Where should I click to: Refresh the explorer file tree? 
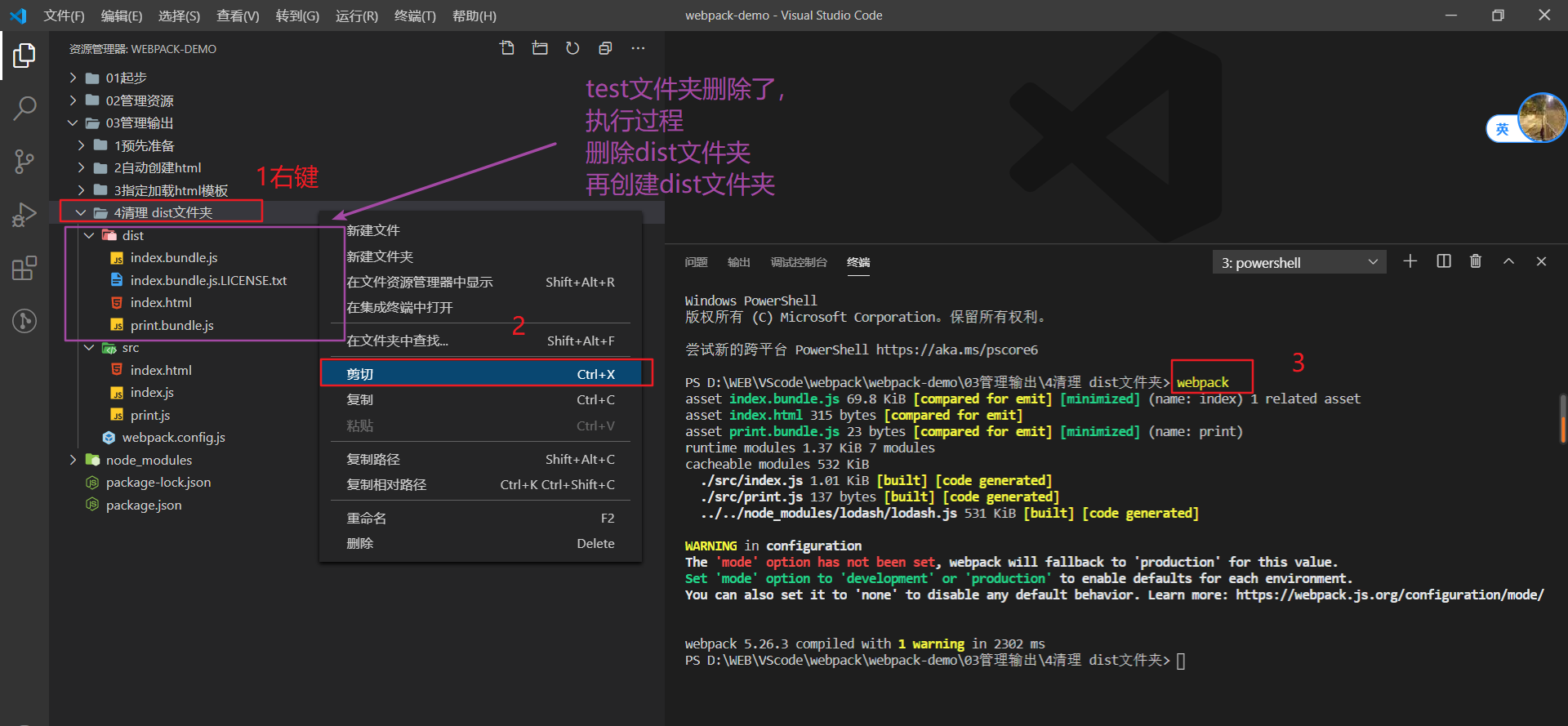click(572, 48)
